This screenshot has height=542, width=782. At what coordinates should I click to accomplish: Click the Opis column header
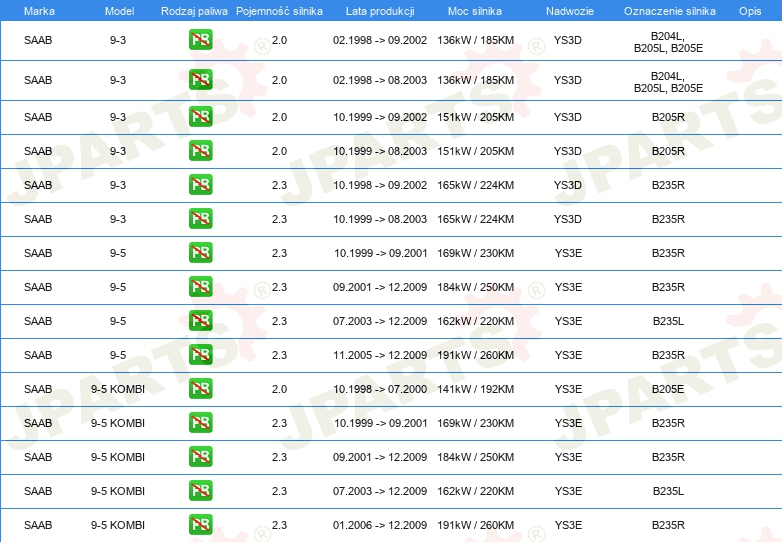click(749, 10)
